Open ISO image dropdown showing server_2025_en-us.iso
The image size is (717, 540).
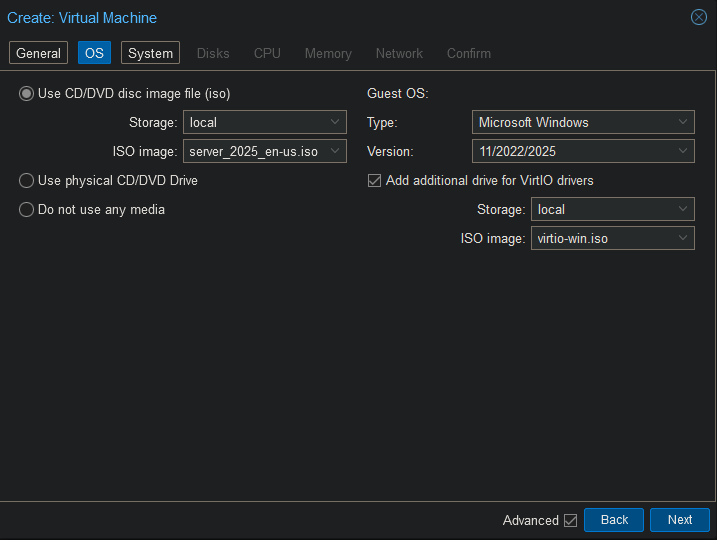(335, 152)
